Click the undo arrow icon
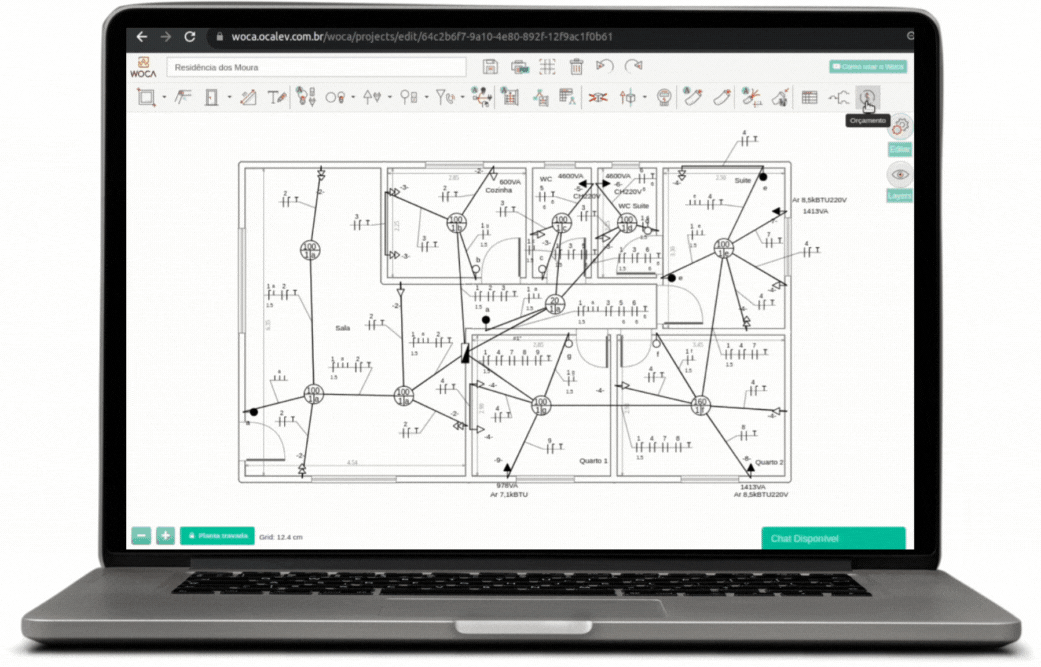 604,67
